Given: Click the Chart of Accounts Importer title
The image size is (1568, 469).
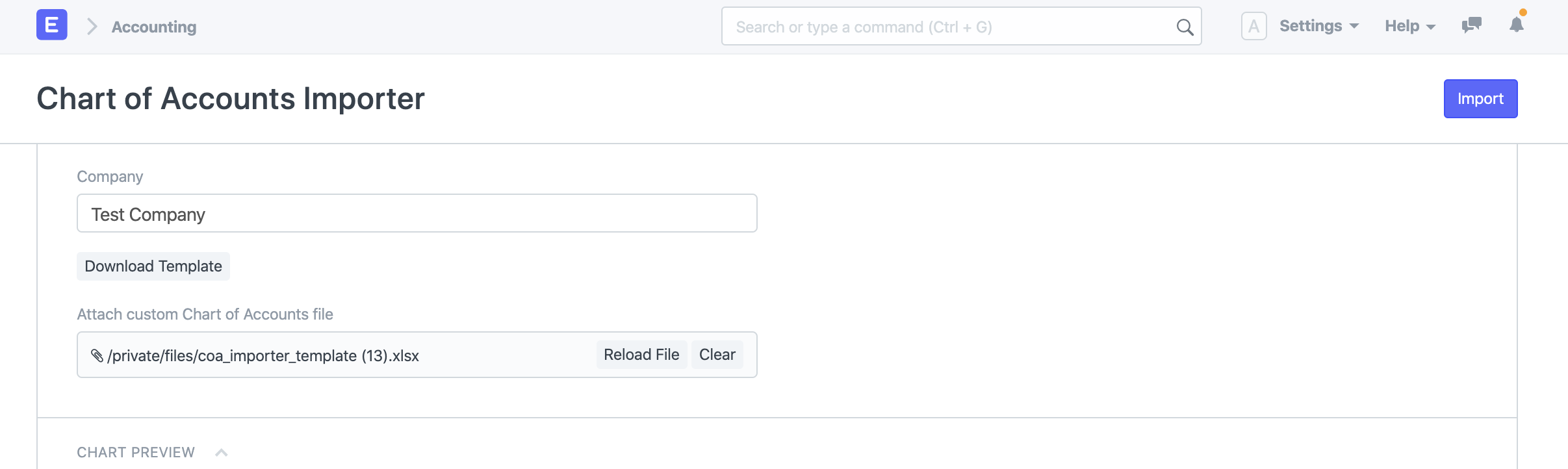Looking at the screenshot, I should click(x=231, y=99).
